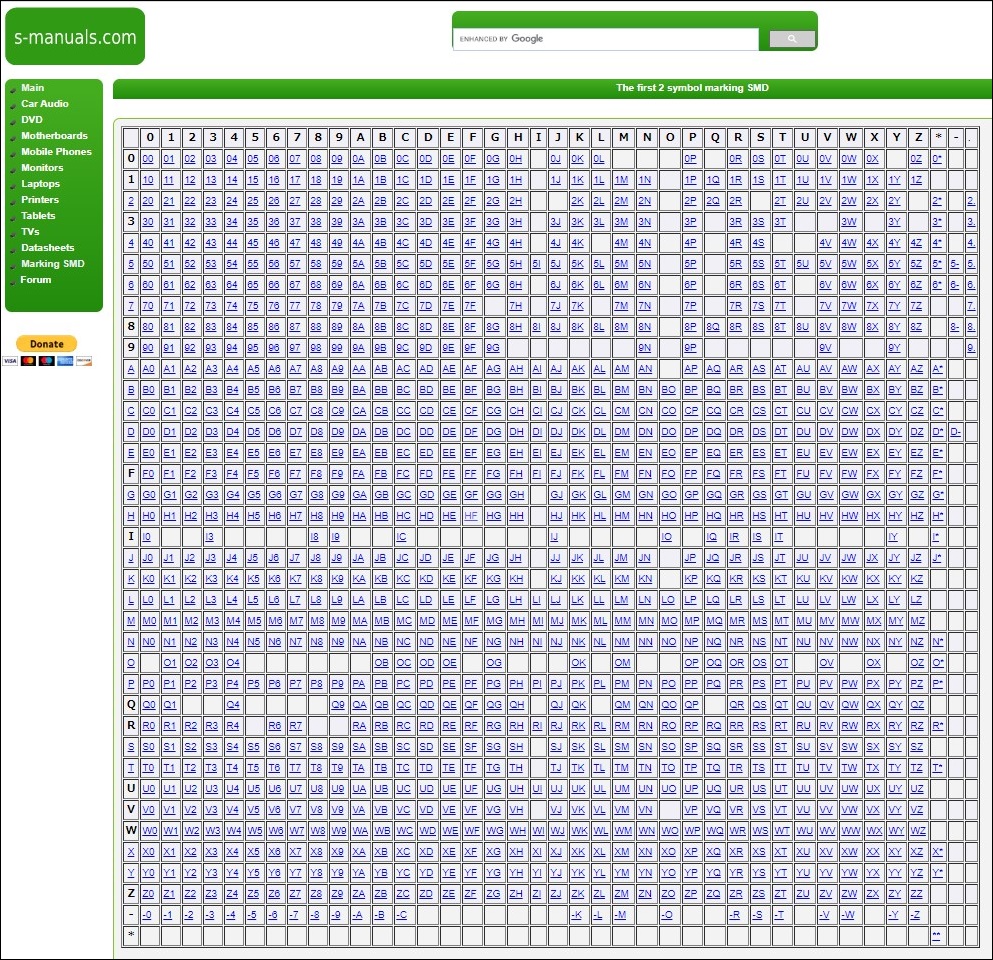Focus the Google search input field
Screen dimensions: 993x960
click(605, 39)
